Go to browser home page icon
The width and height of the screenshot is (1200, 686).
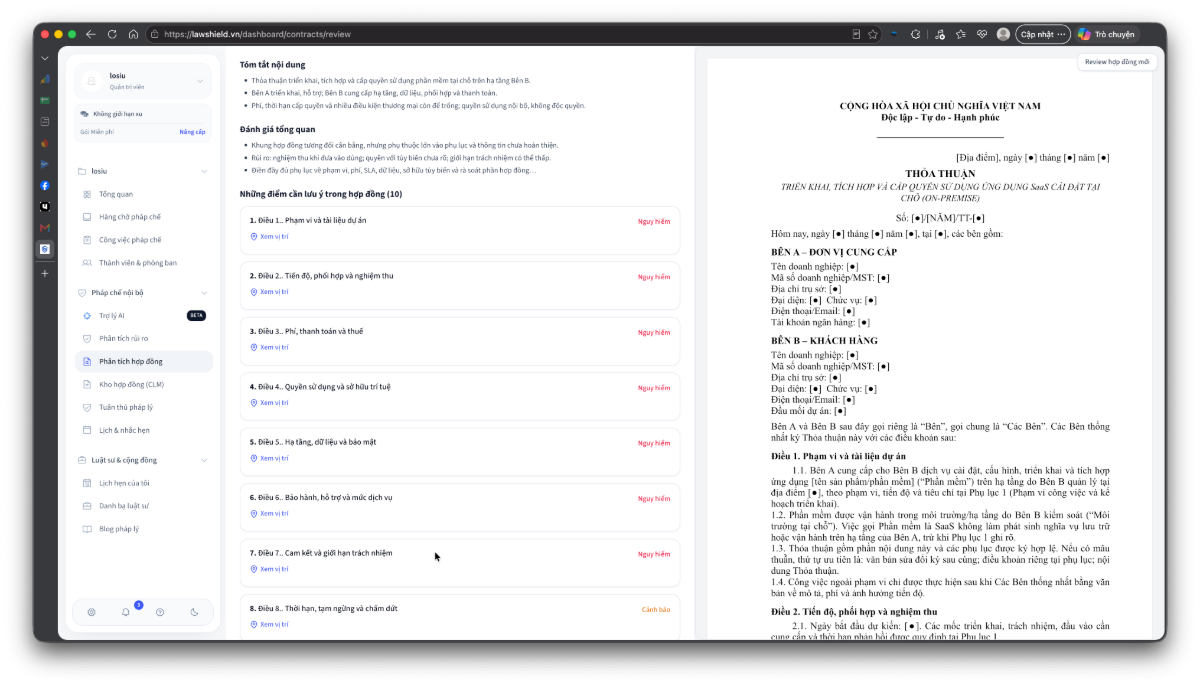[x=133, y=34]
